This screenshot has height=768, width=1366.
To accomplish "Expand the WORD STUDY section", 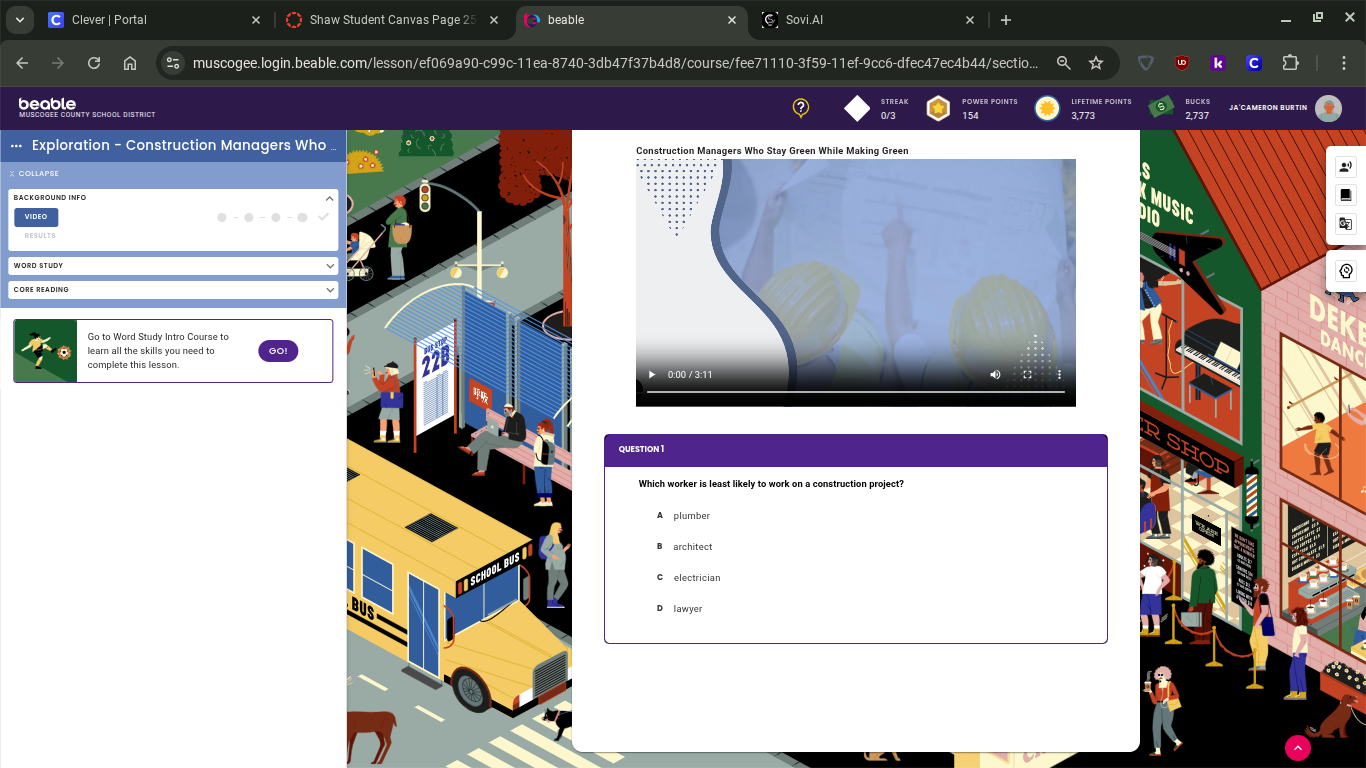I will click(172, 265).
